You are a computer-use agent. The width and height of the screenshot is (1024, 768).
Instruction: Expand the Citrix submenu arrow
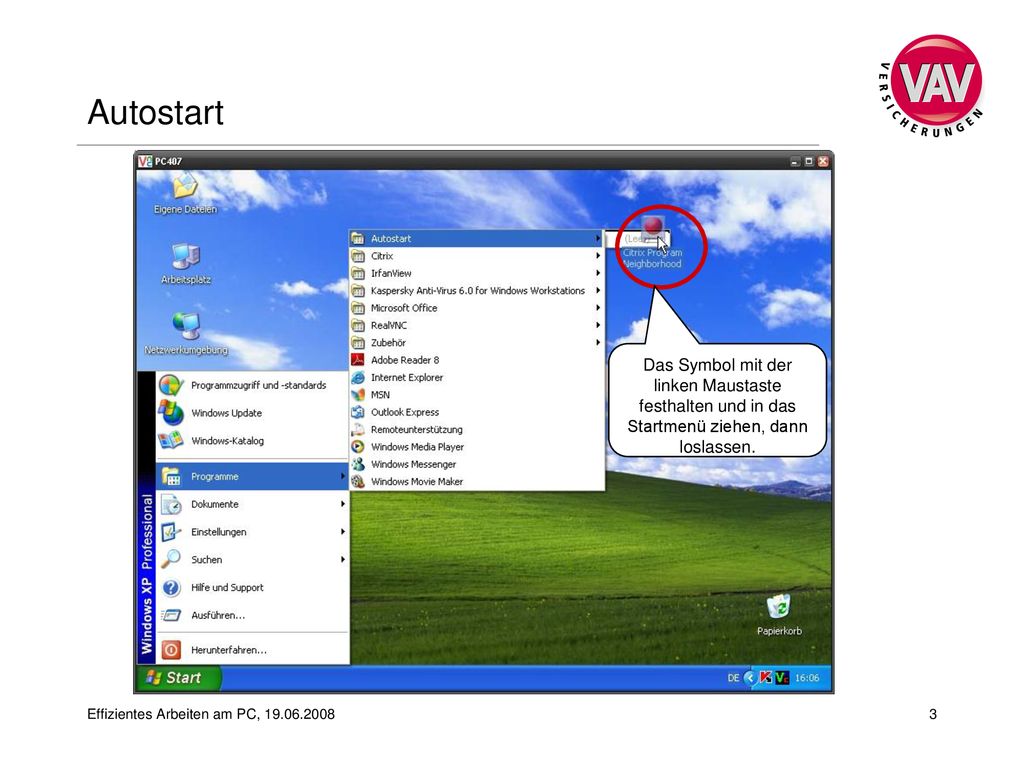pos(598,256)
